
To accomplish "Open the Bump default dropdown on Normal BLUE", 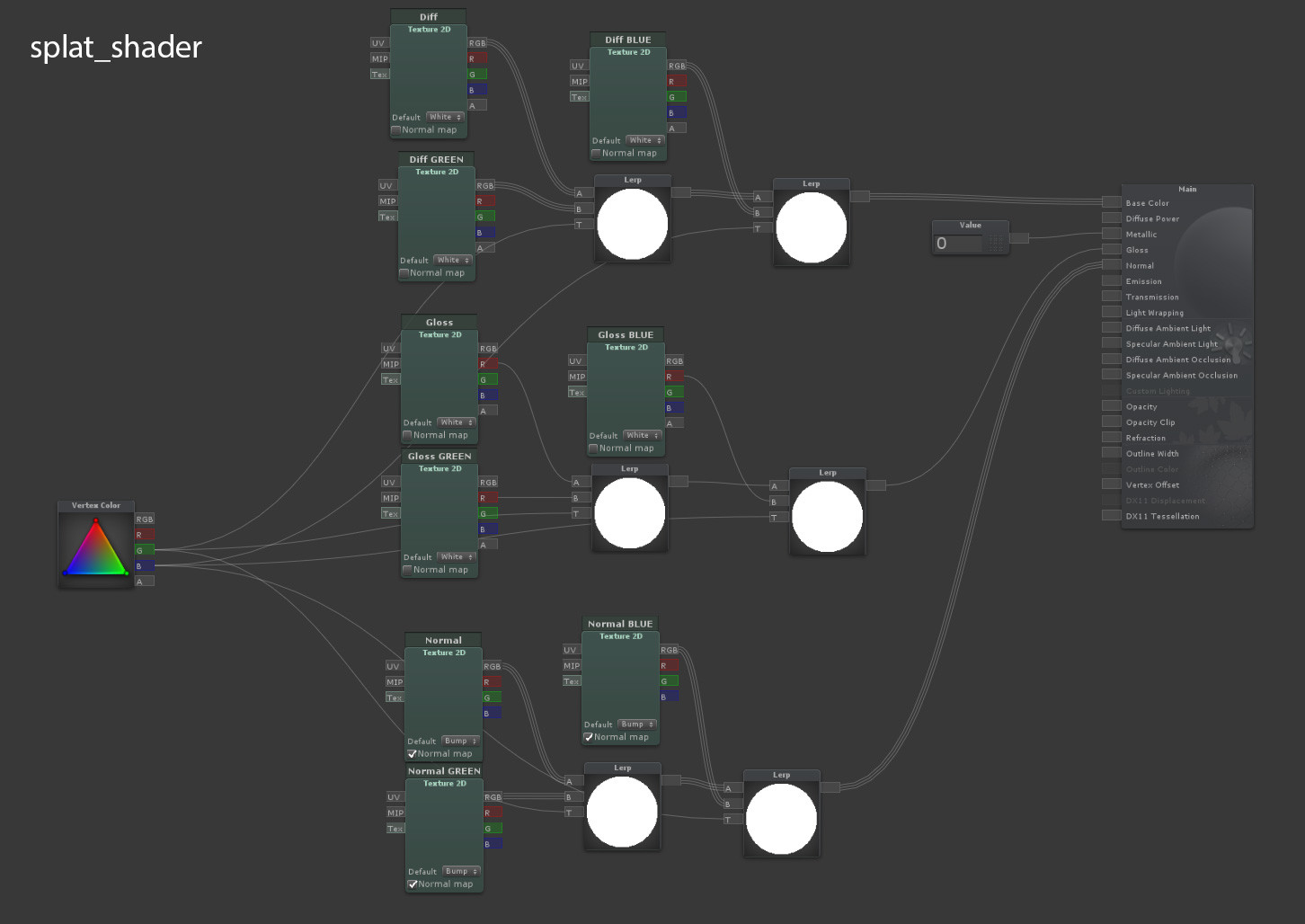I will (x=637, y=724).
